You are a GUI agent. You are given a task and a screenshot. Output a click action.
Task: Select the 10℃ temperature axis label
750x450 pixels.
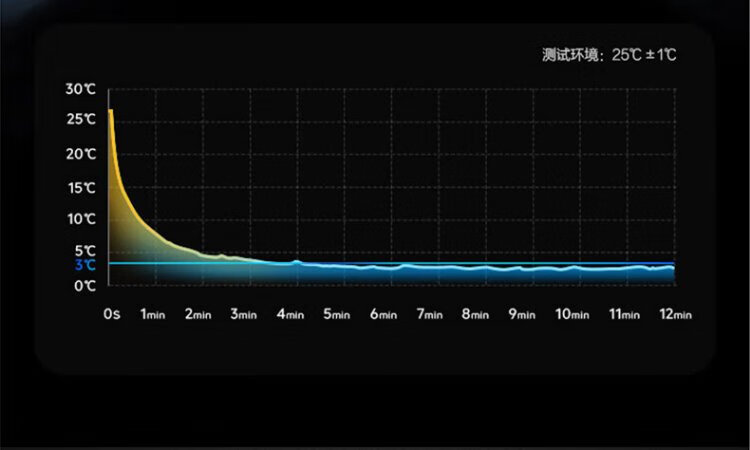tap(80, 219)
